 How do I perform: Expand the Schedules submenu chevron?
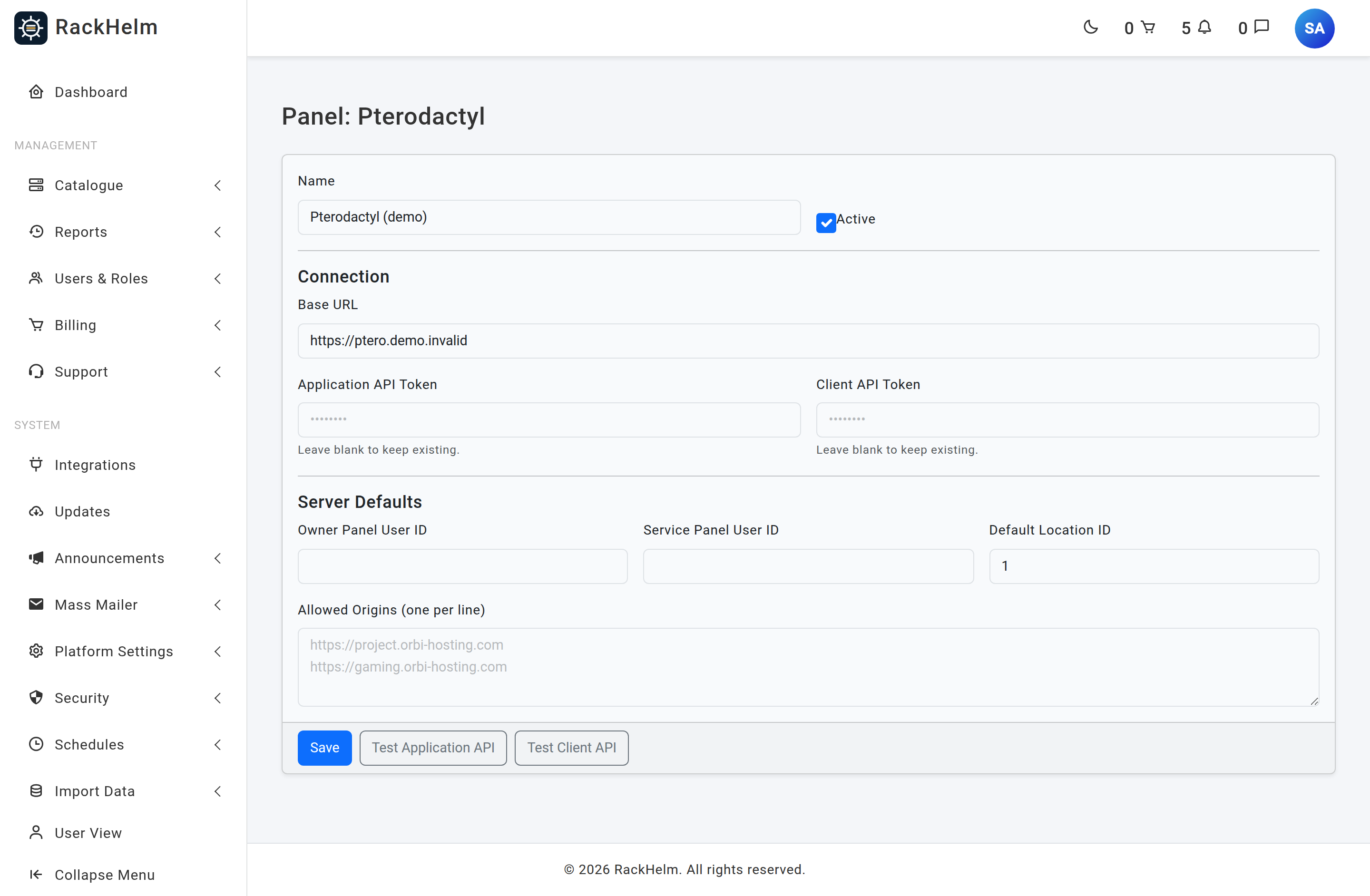(217, 745)
